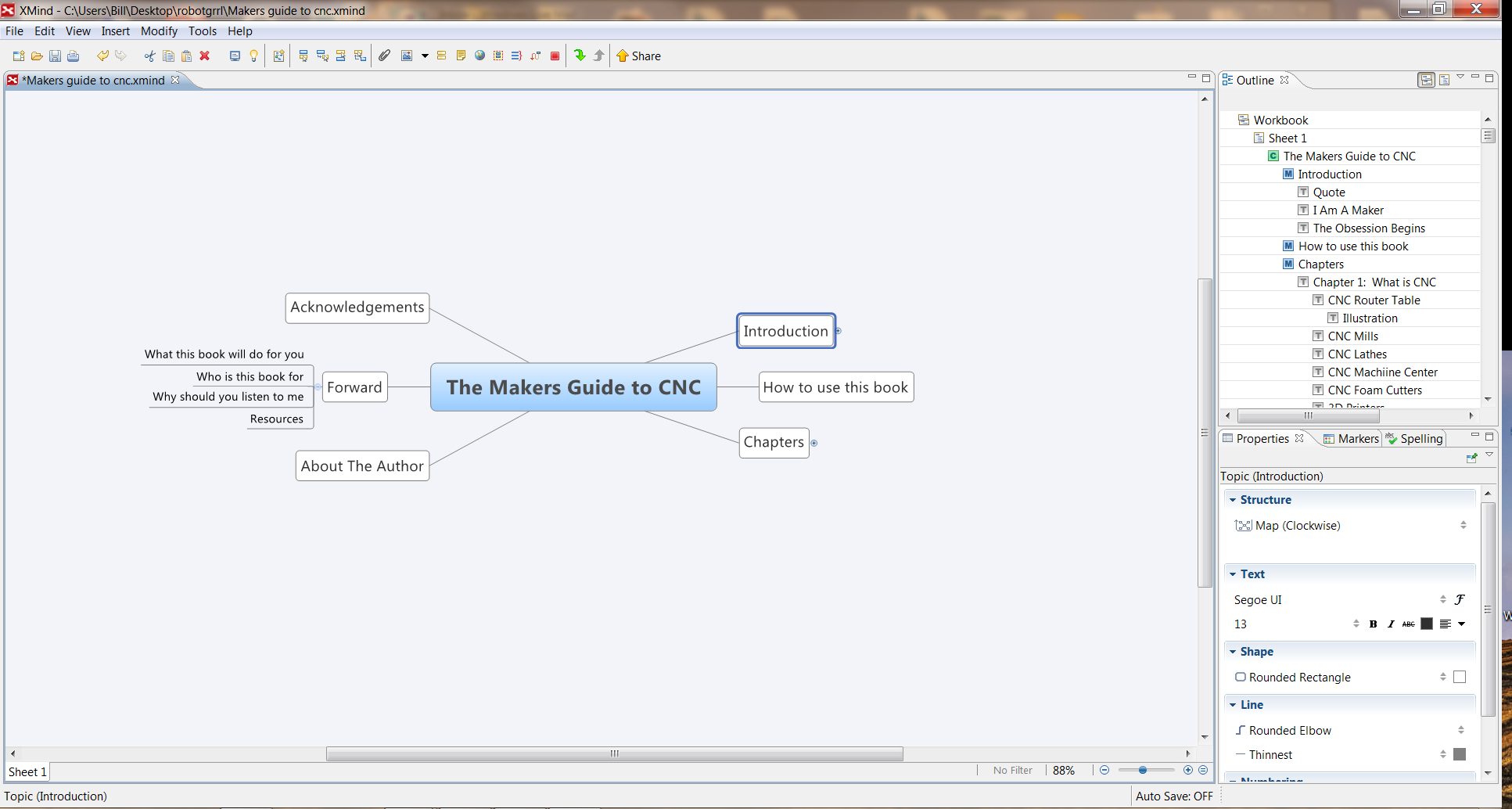The image size is (1512, 809).
Task: Open the font chooser script F icon
Action: pos(1460,599)
